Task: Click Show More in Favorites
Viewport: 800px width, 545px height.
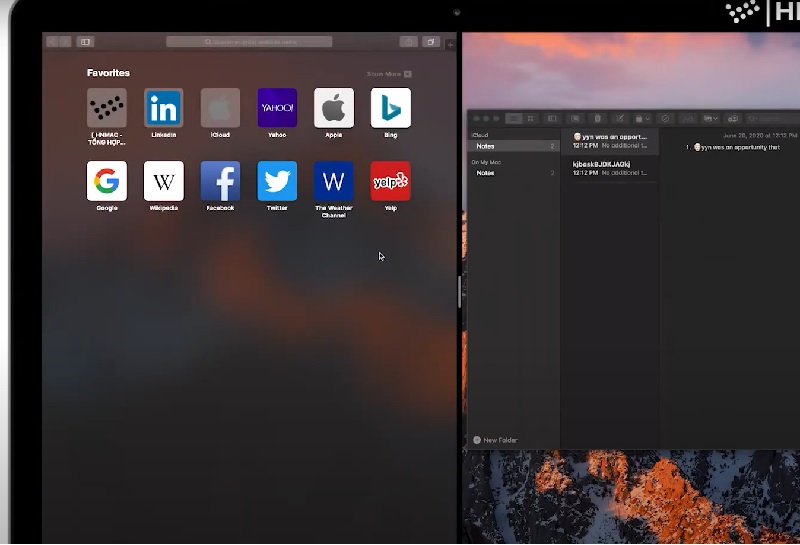Action: pos(388,74)
